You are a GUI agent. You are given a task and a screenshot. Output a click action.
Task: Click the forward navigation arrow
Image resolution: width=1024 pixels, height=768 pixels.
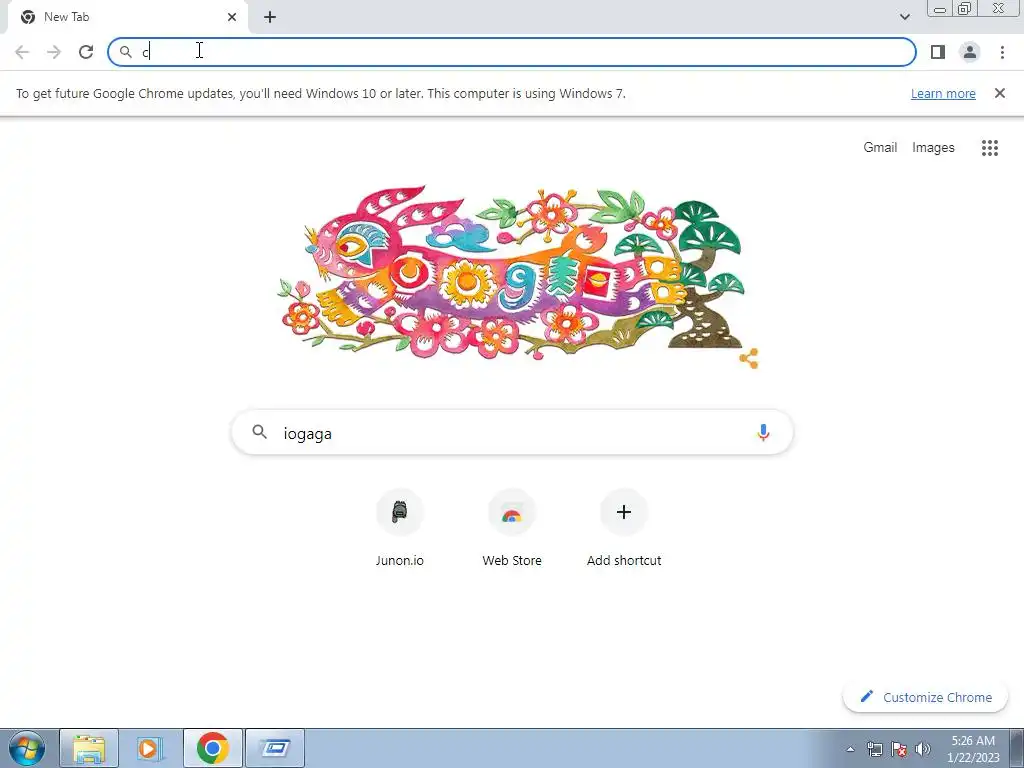[x=54, y=52]
